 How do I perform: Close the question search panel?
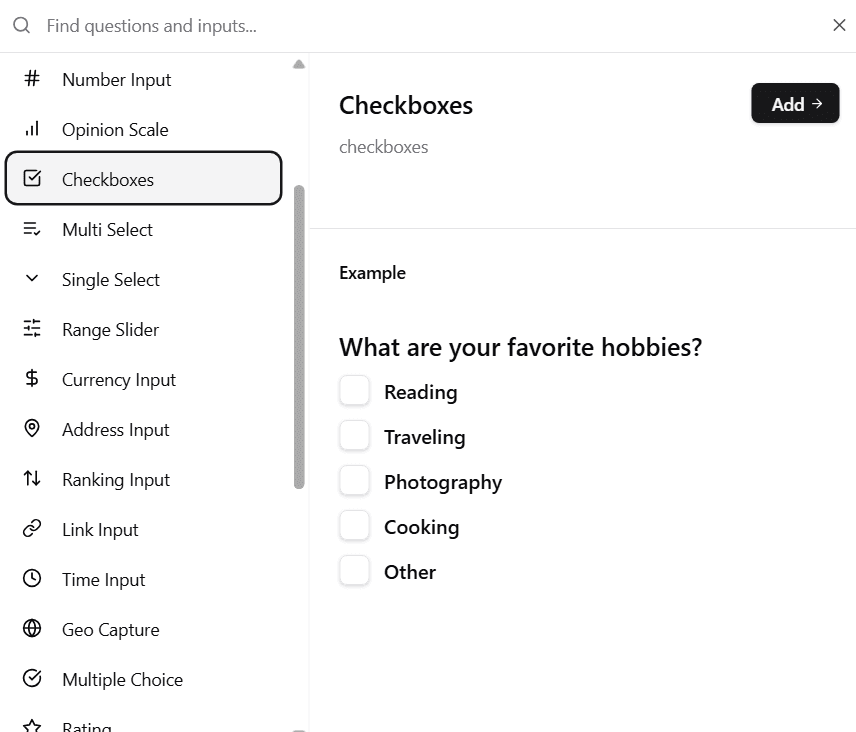[x=839, y=25]
